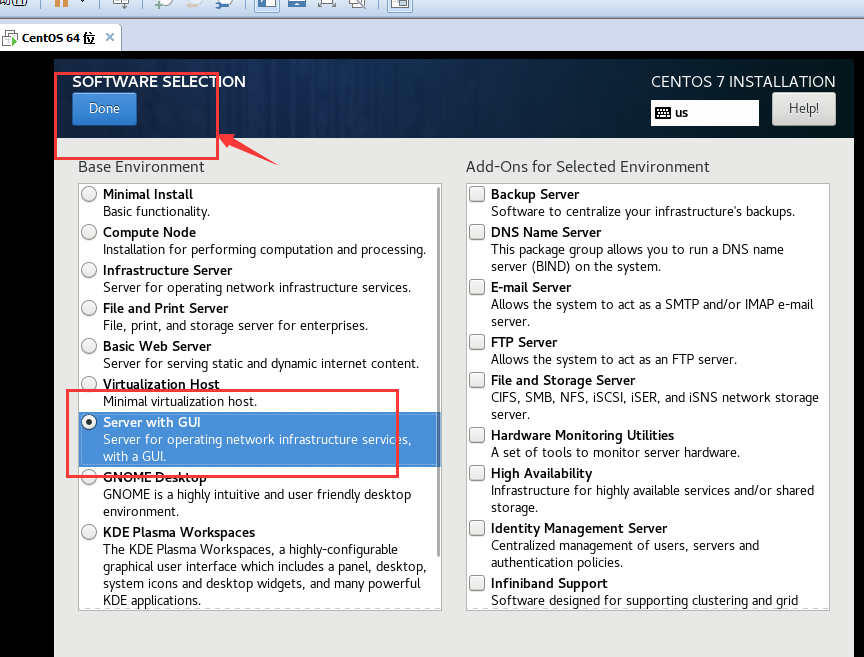Viewport: 864px width, 657px height.
Task: Choose File and Print Server radio
Action: tap(89, 308)
